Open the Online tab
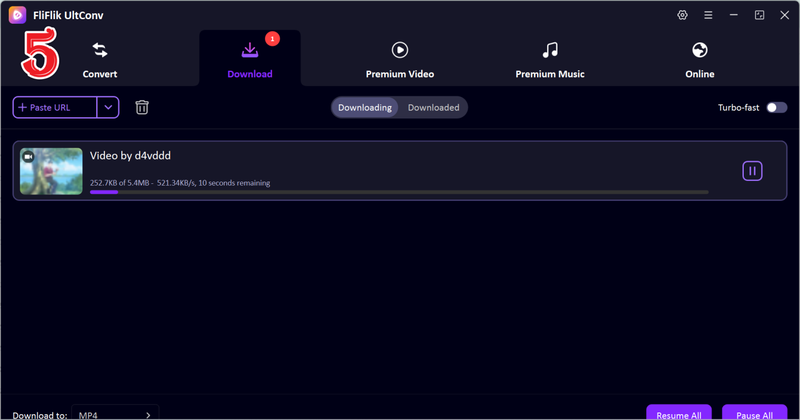 tap(699, 60)
